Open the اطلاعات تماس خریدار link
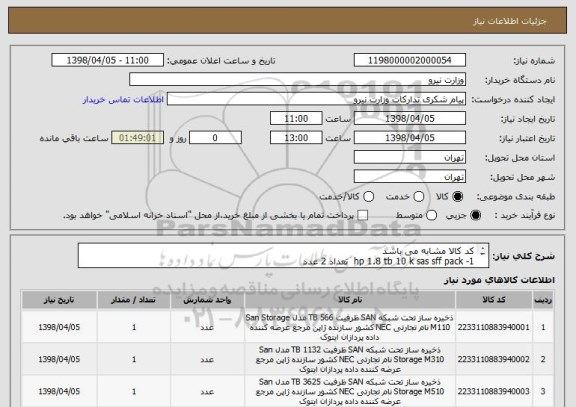Screen dimensions: 576x407 pos(123,100)
